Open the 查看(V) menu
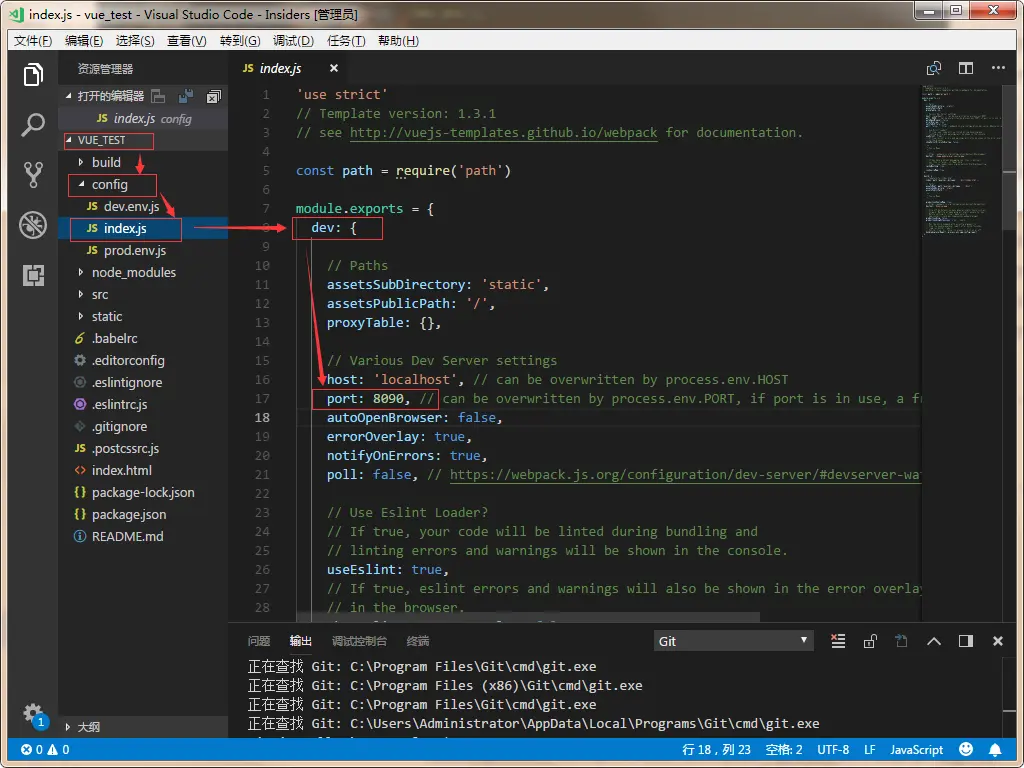This screenshot has height=768, width=1024. pos(186,41)
